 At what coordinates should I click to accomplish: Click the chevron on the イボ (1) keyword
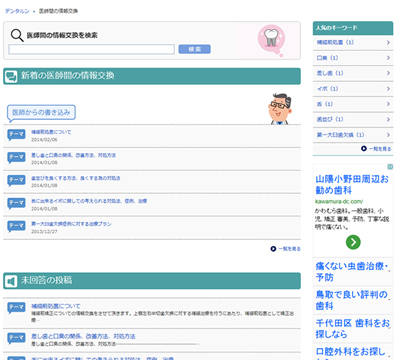pos(388,89)
